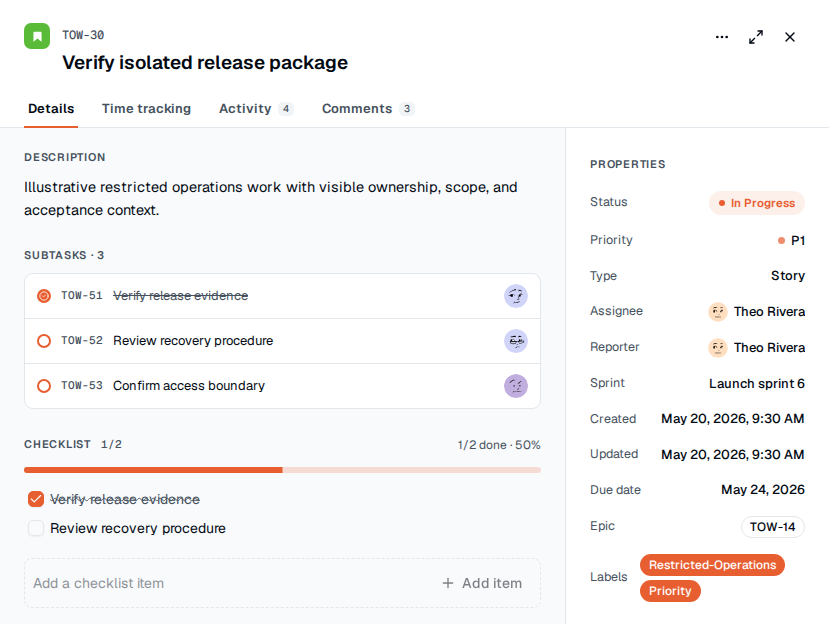Screen dimensions: 829x624
Task: Open epic link TOW-14
Action: click(x=772, y=527)
